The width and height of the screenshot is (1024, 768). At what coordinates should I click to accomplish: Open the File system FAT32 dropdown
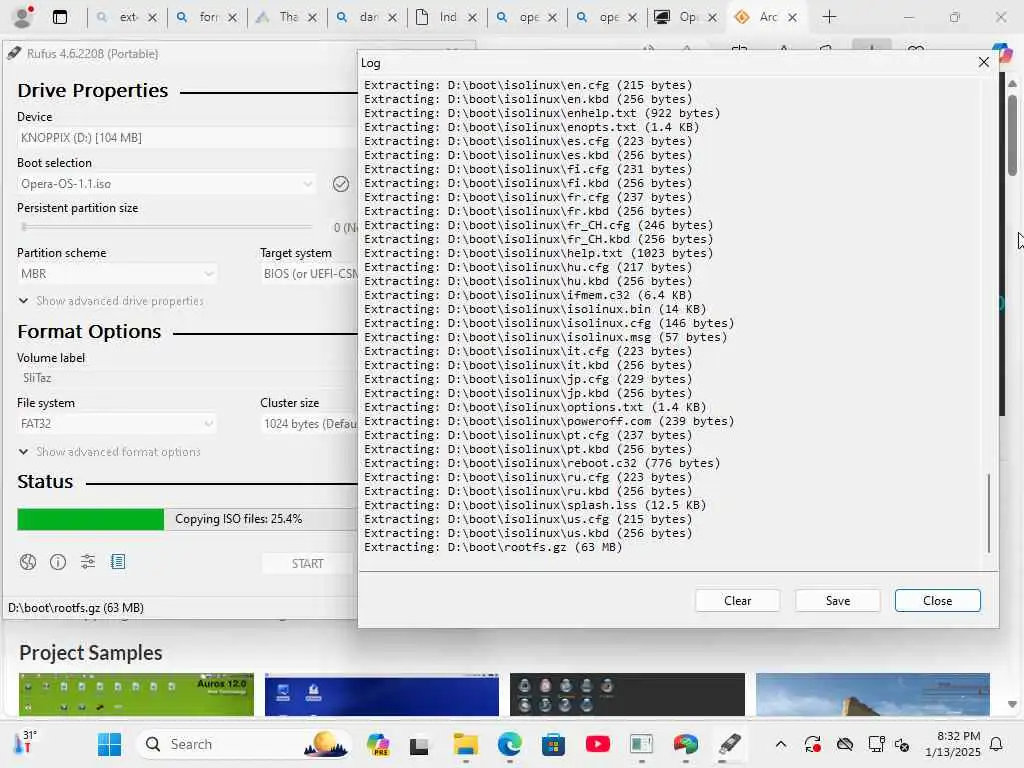coord(117,424)
